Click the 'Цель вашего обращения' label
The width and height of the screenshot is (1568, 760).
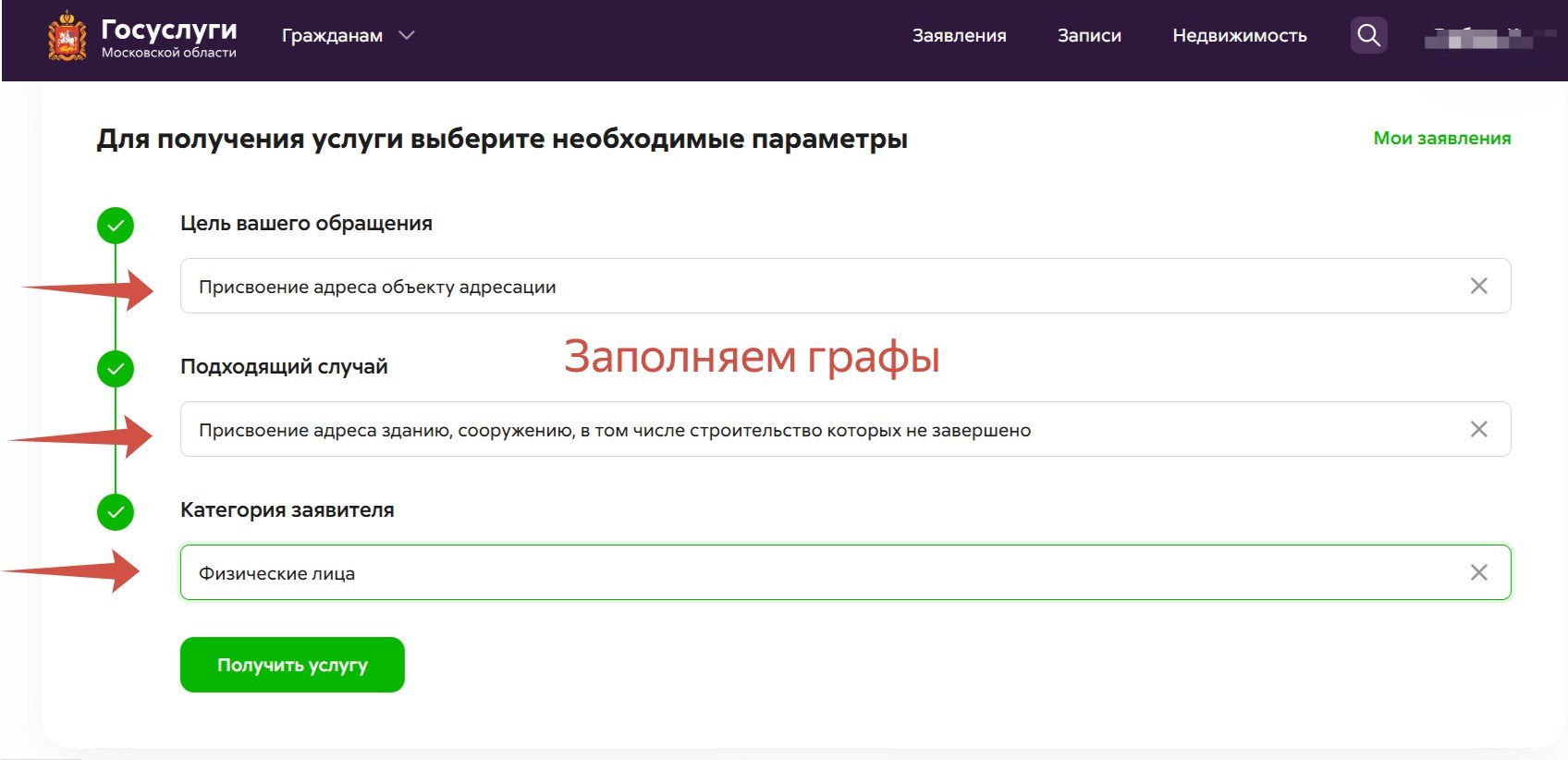[x=306, y=223]
